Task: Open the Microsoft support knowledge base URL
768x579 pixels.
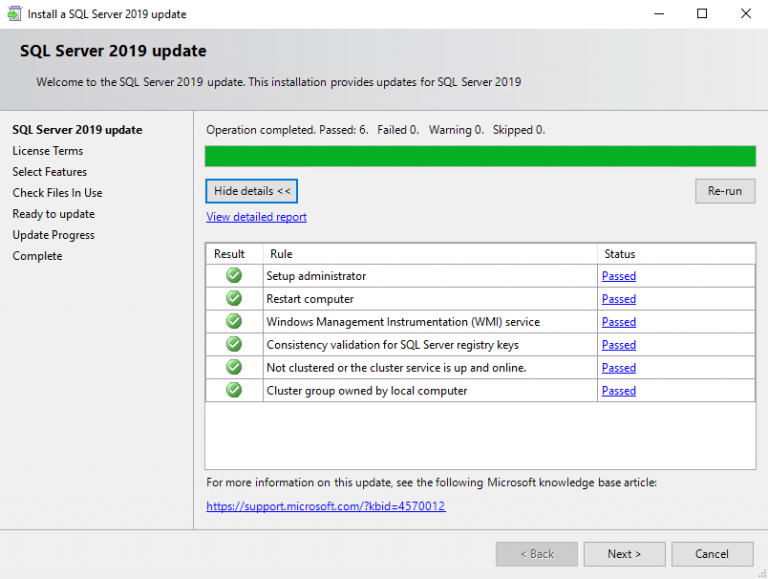Action: click(326, 506)
